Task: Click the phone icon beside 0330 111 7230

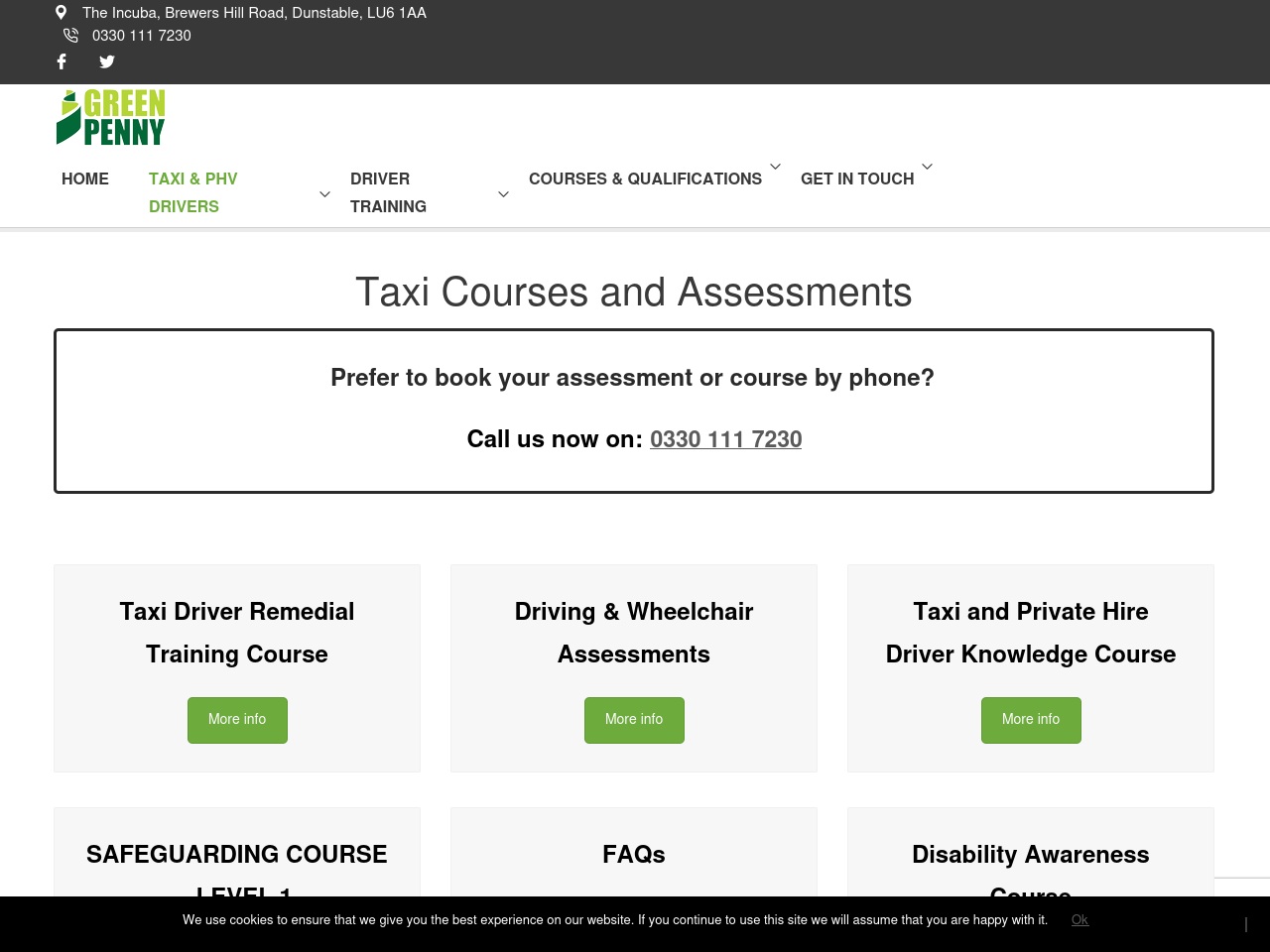Action: pos(70,36)
